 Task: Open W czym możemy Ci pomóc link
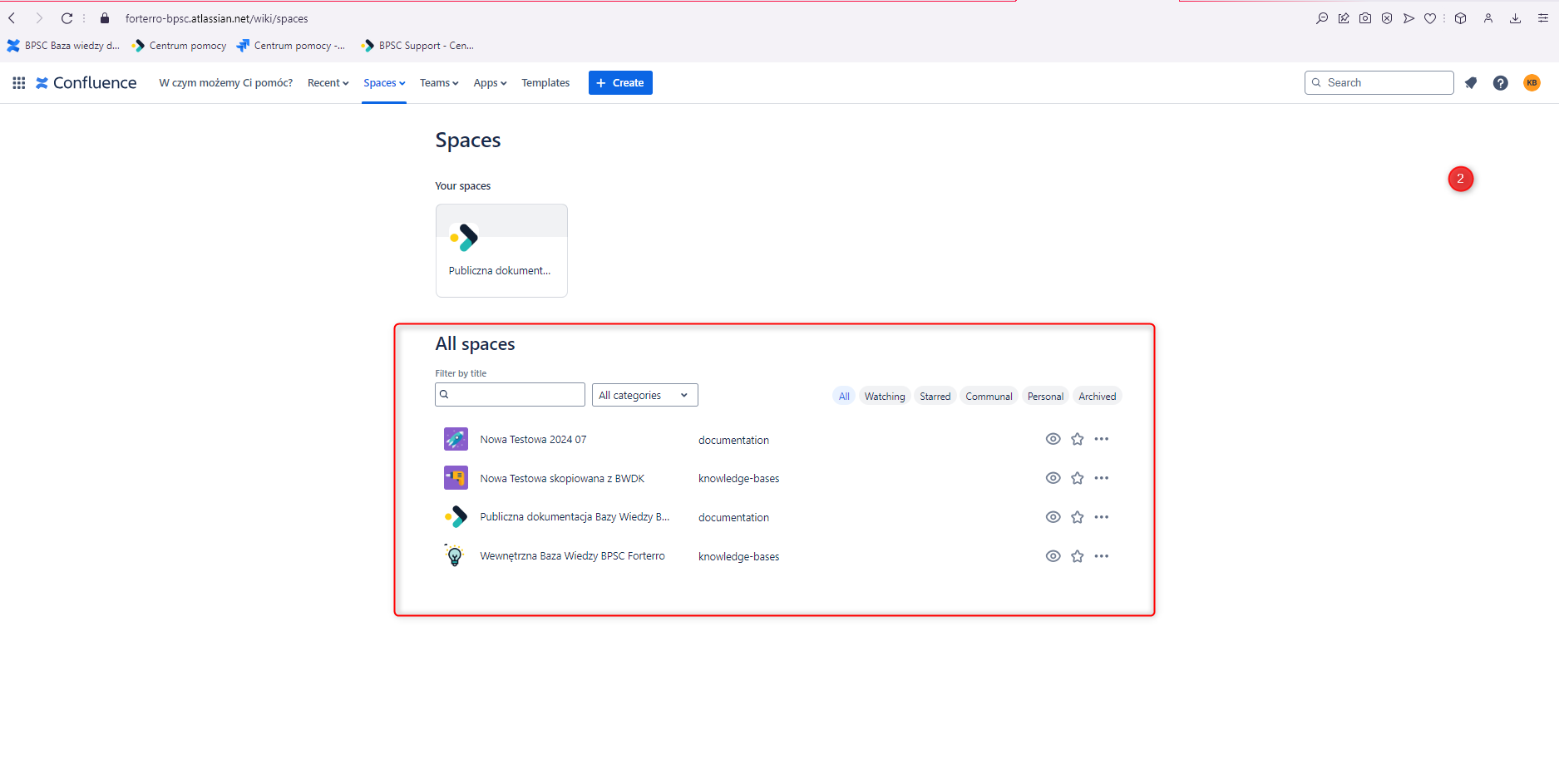(226, 83)
